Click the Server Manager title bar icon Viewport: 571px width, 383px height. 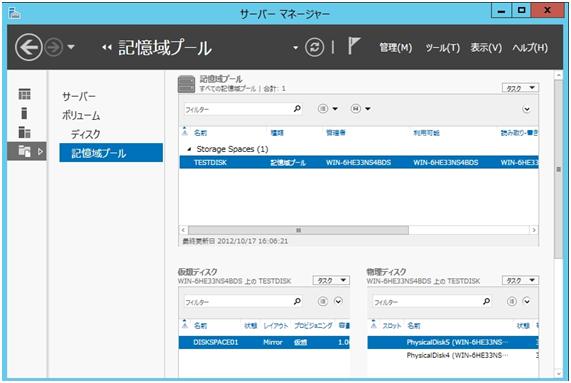[x=15, y=14]
